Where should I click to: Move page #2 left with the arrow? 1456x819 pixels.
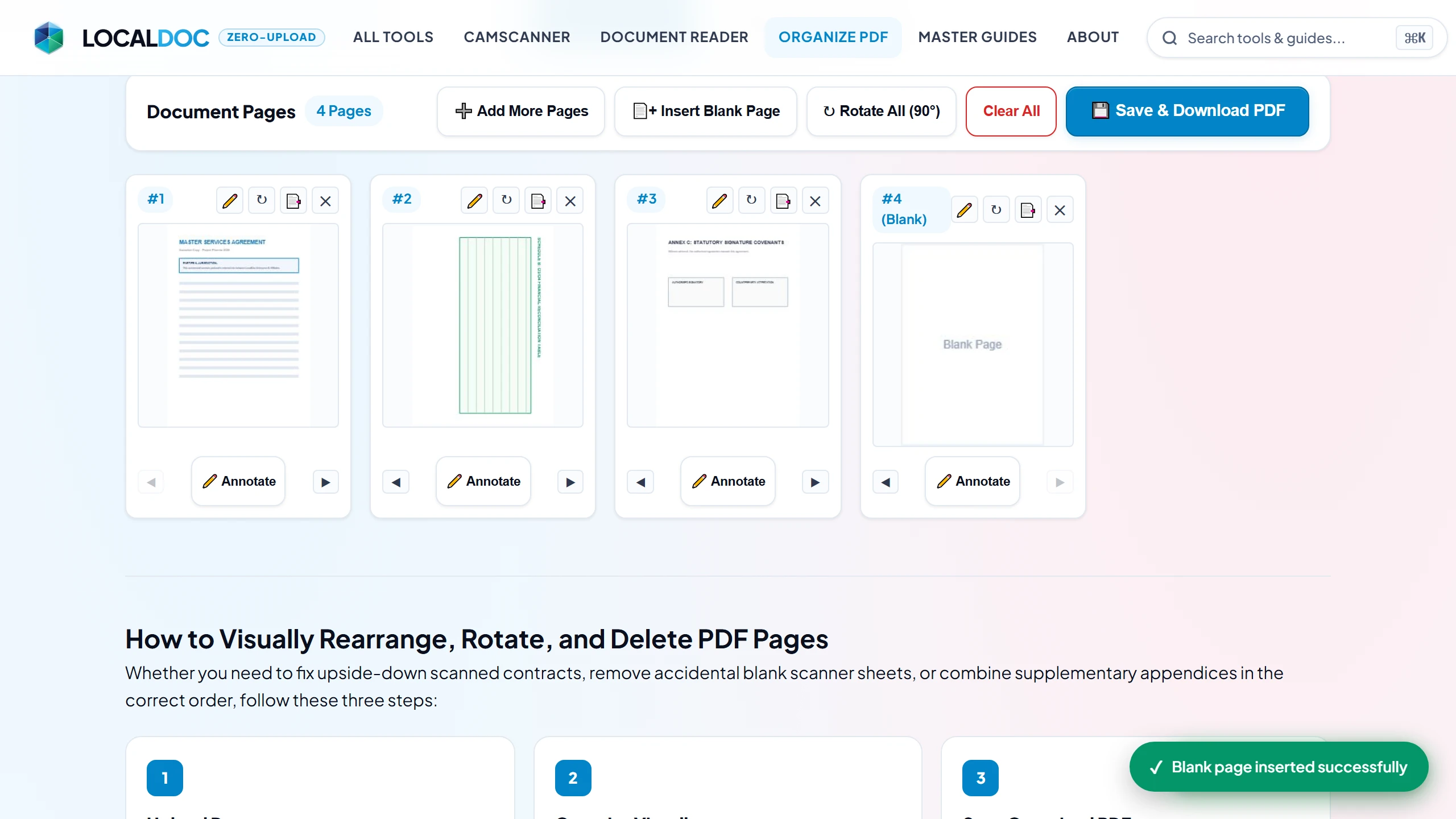396,482
